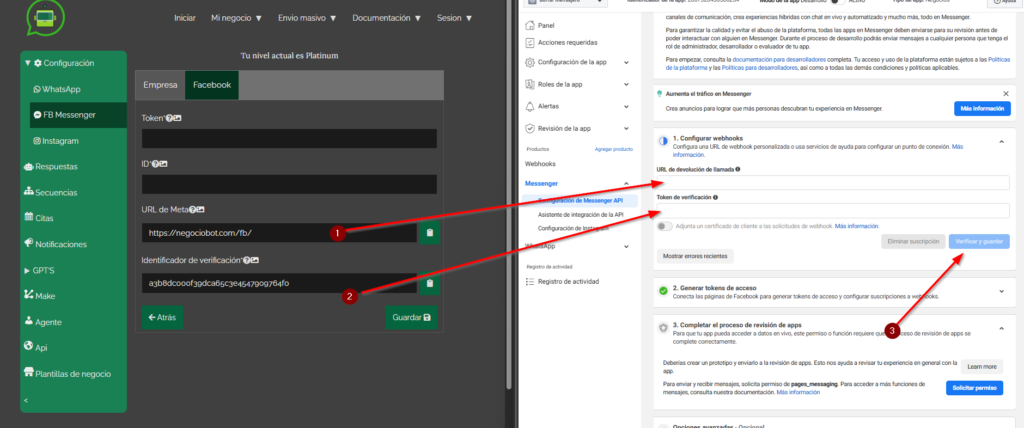Open the Sesion dropdown menu
Screen dimensions: 1024x428
454,18
